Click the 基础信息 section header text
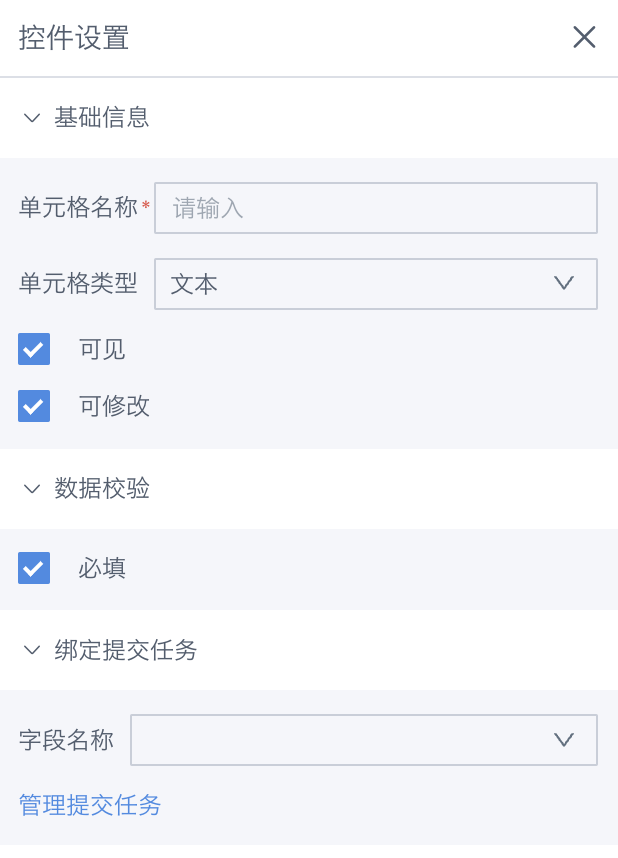 coord(102,118)
